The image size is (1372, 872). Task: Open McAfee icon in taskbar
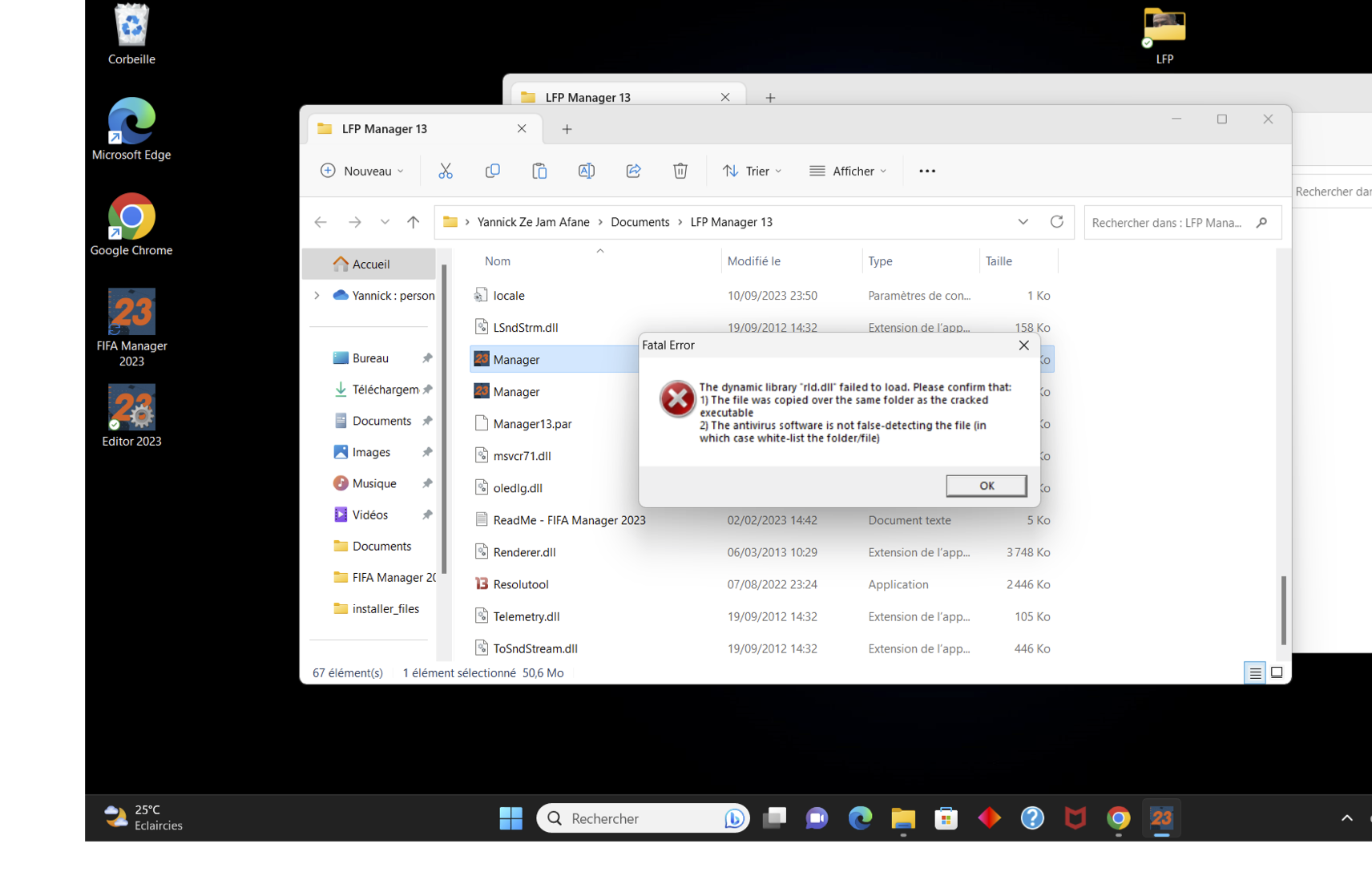[x=1075, y=818]
